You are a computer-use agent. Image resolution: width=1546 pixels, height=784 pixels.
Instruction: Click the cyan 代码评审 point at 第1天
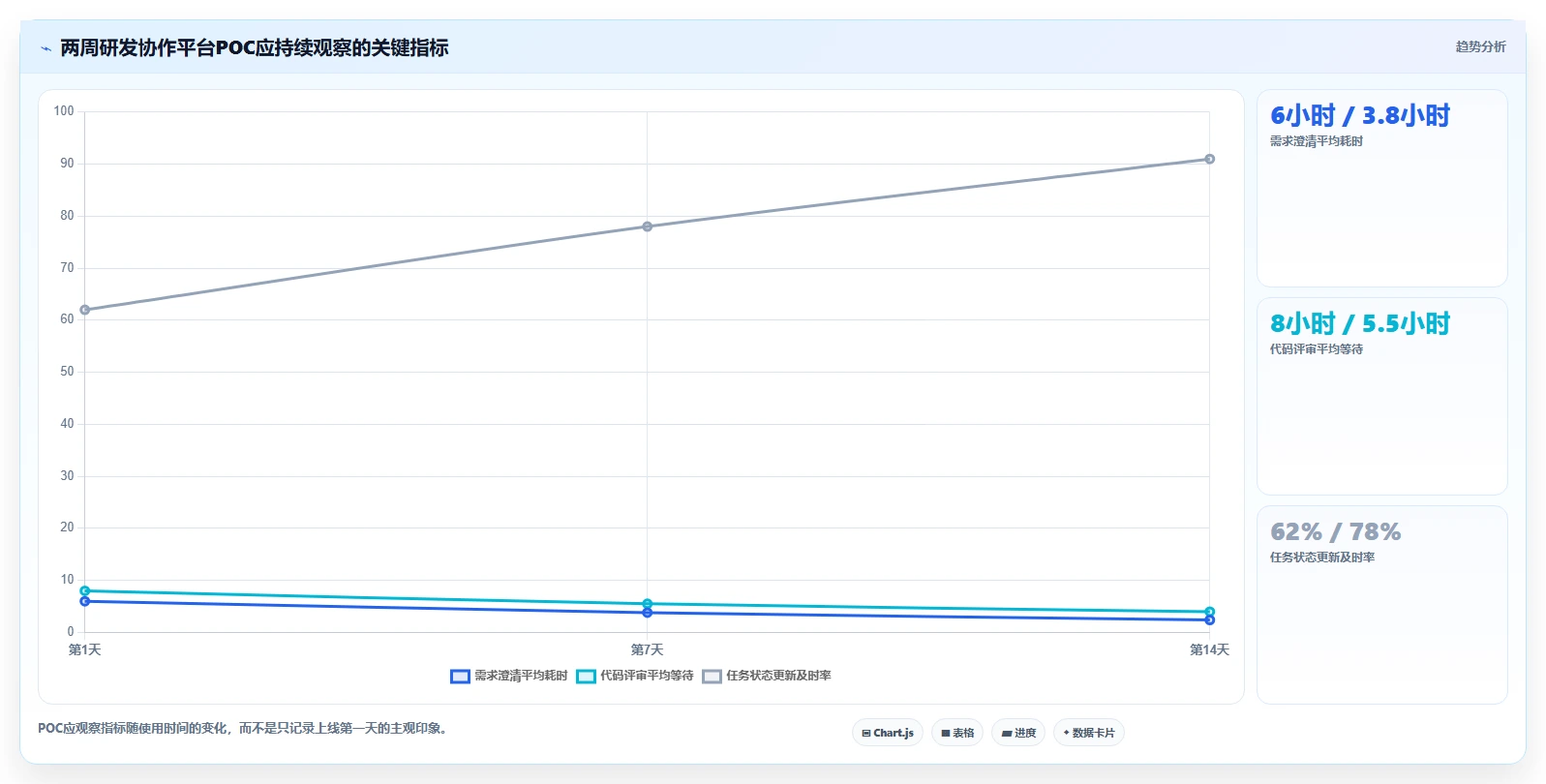85,590
